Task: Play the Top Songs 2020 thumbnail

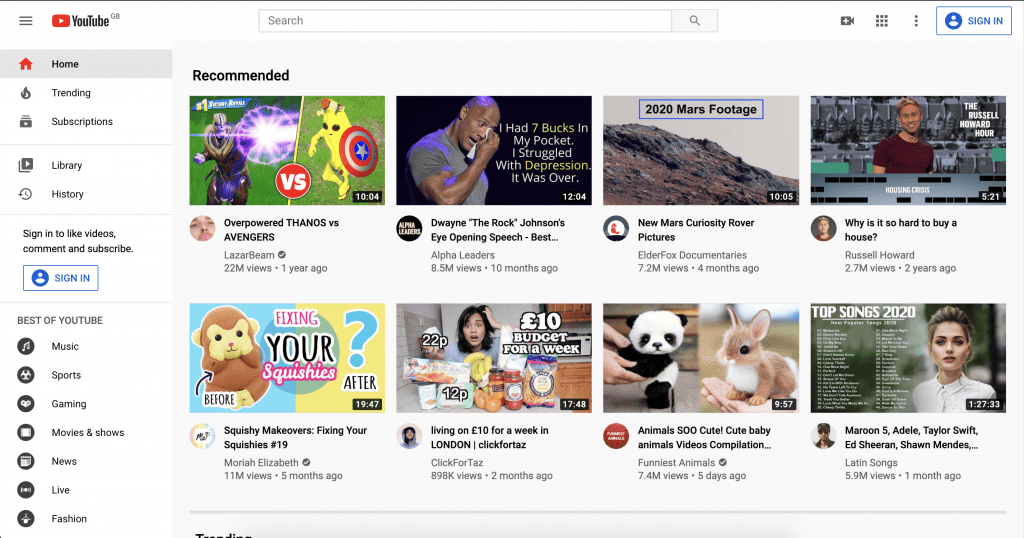Action: pos(908,358)
